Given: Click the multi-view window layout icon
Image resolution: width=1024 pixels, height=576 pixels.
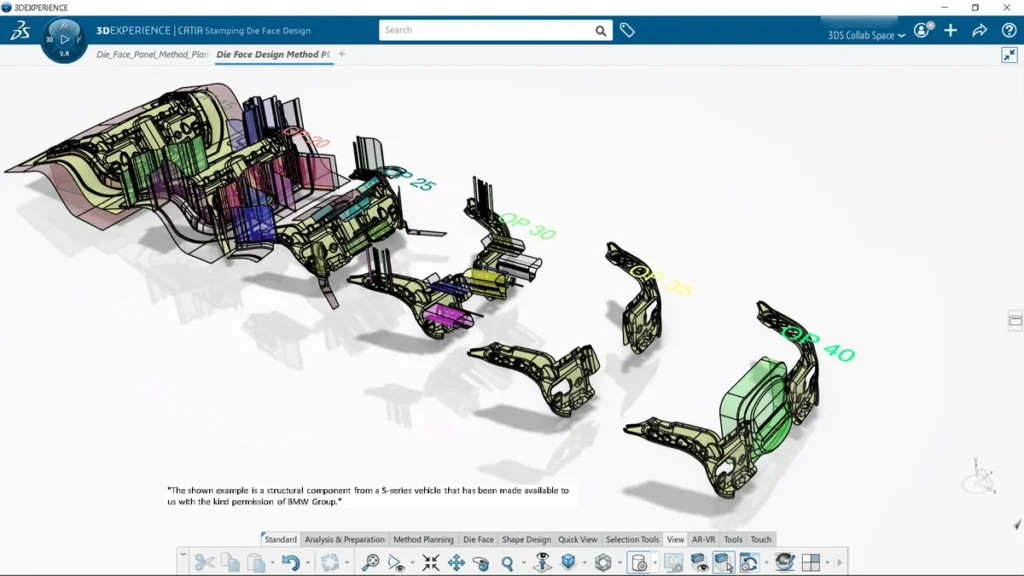Looking at the screenshot, I should pos(810,562).
